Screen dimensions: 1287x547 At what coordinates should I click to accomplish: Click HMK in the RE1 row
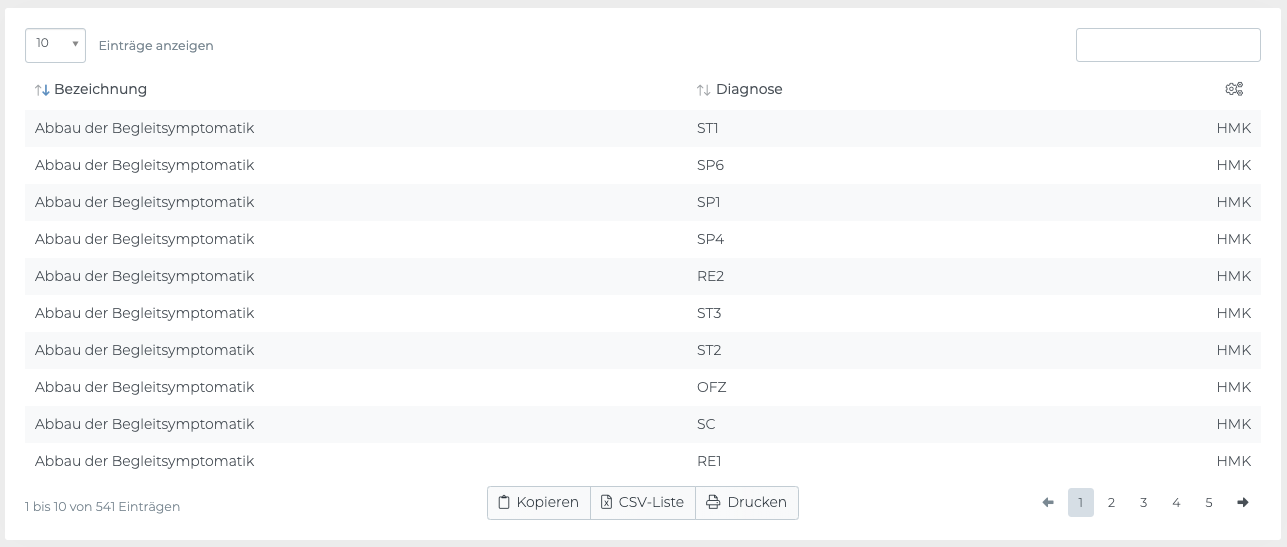pyautogui.click(x=1233, y=461)
